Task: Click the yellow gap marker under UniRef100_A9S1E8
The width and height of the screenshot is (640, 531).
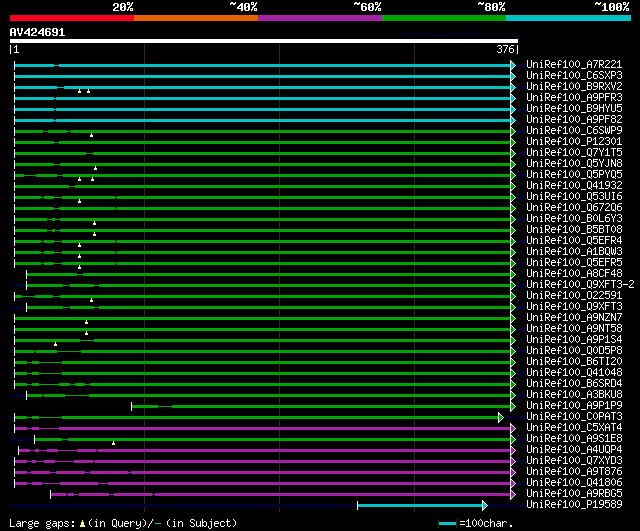Action: [x=113, y=443]
